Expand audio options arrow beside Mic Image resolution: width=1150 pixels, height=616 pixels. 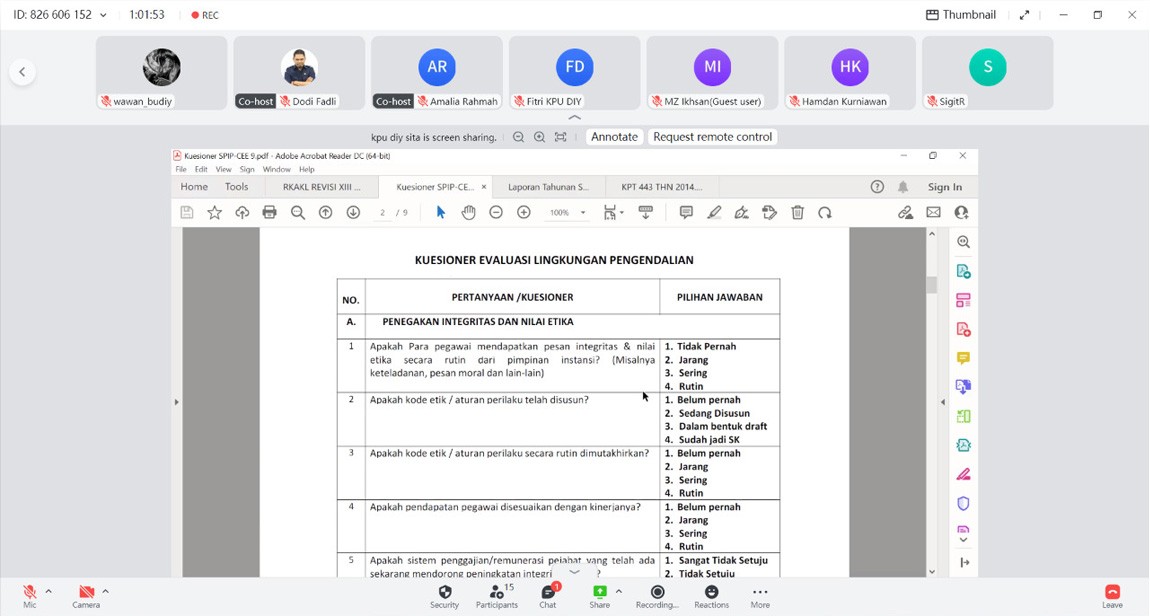click(x=48, y=591)
